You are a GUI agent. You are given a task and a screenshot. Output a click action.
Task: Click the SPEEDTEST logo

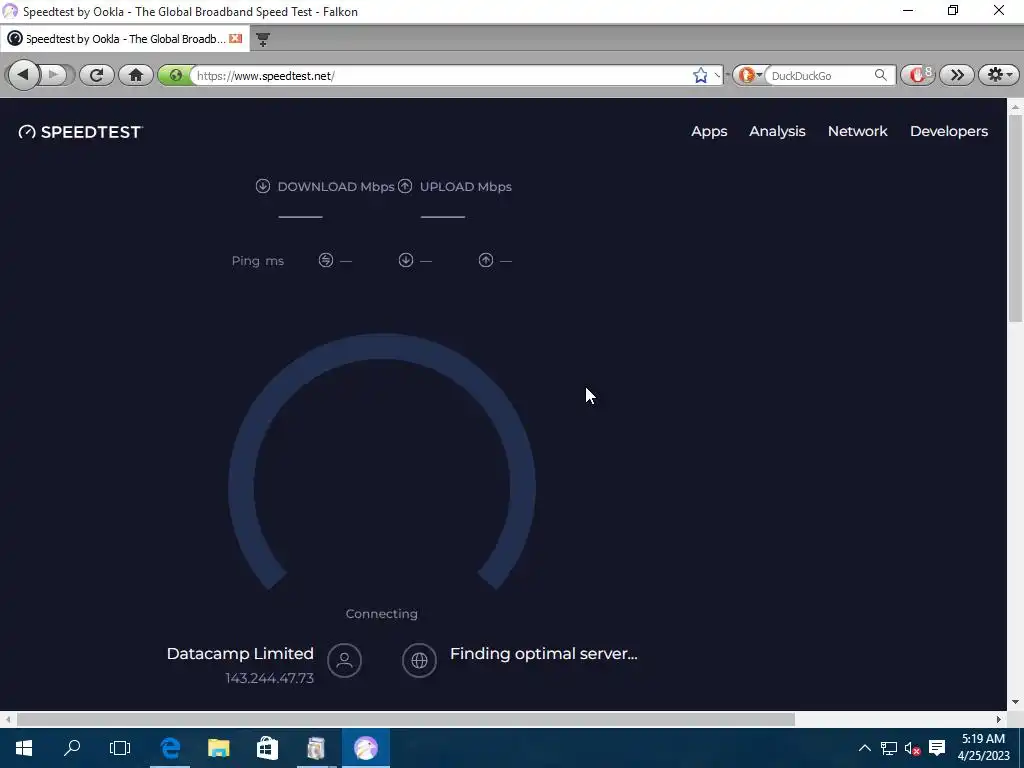point(80,132)
